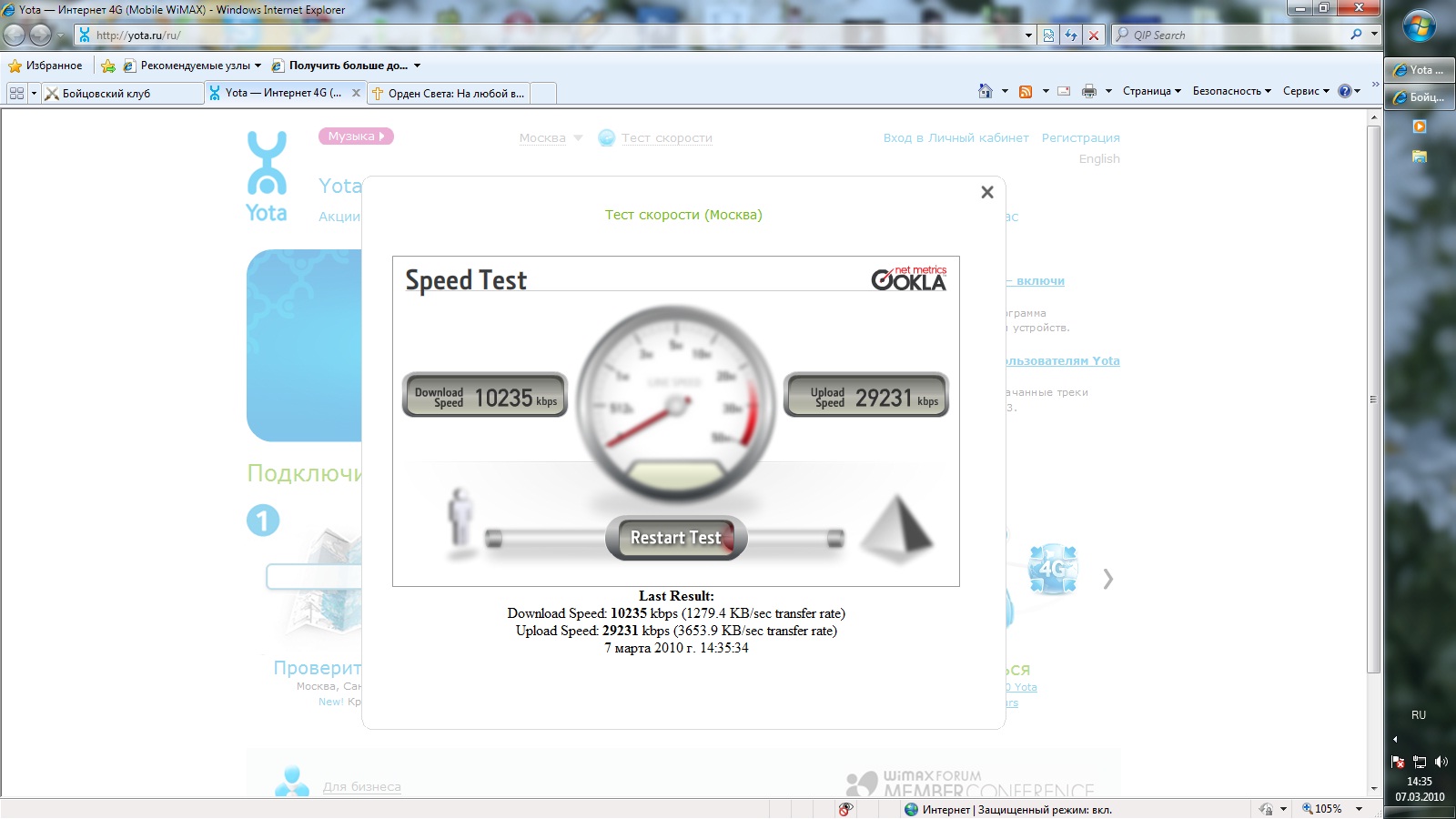1456x819 pixels.
Task: Open the tab list dropdown arrow
Action: click(34, 93)
